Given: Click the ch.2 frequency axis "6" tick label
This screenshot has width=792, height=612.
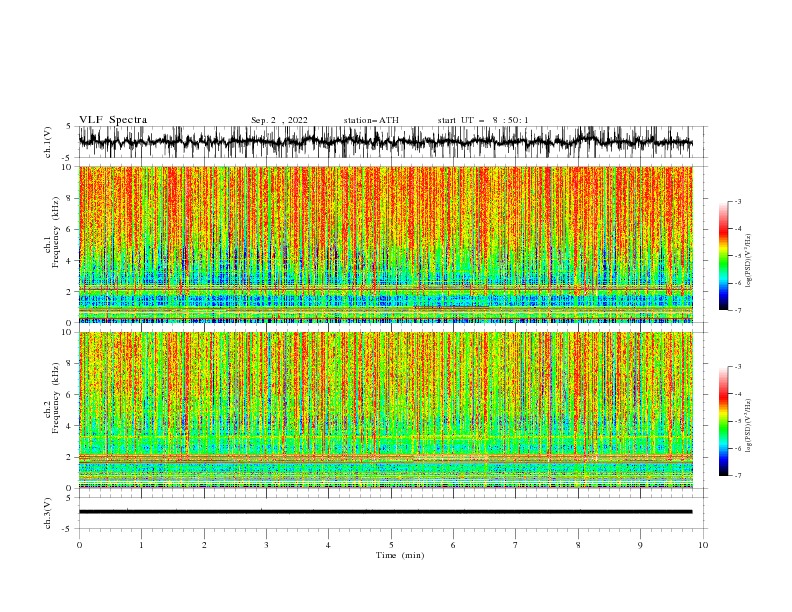Looking at the screenshot, I should tap(71, 394).
